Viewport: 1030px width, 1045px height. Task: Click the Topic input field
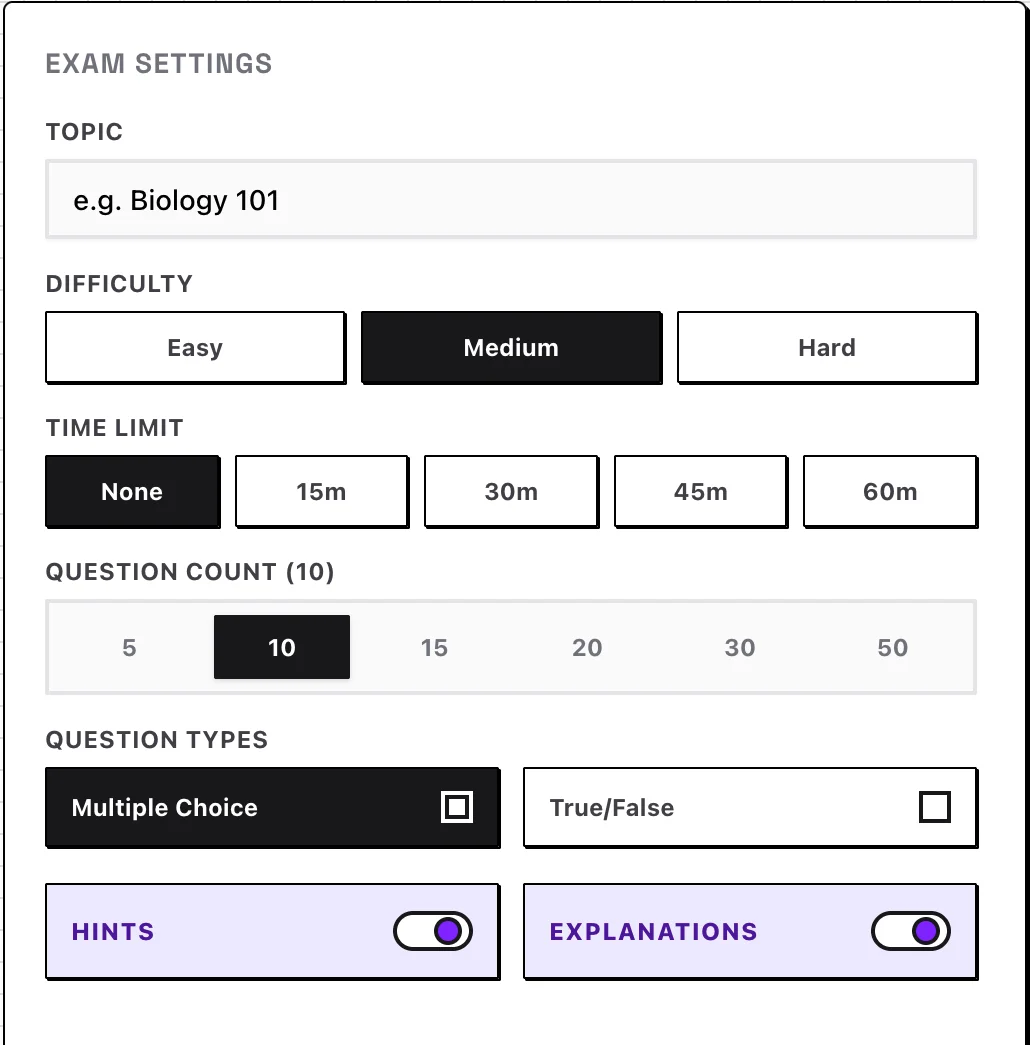(x=511, y=199)
